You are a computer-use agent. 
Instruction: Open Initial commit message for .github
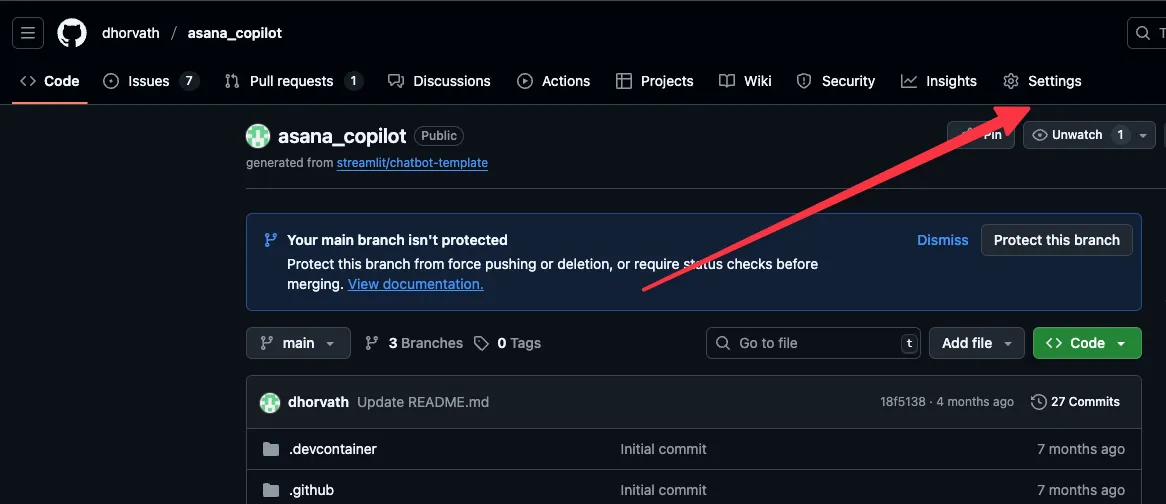(x=663, y=490)
